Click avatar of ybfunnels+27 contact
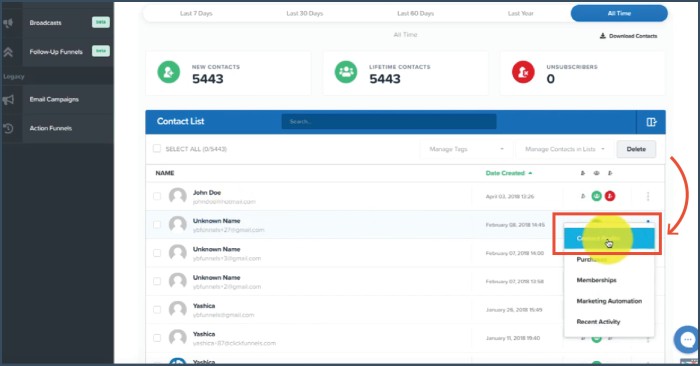 (178, 225)
